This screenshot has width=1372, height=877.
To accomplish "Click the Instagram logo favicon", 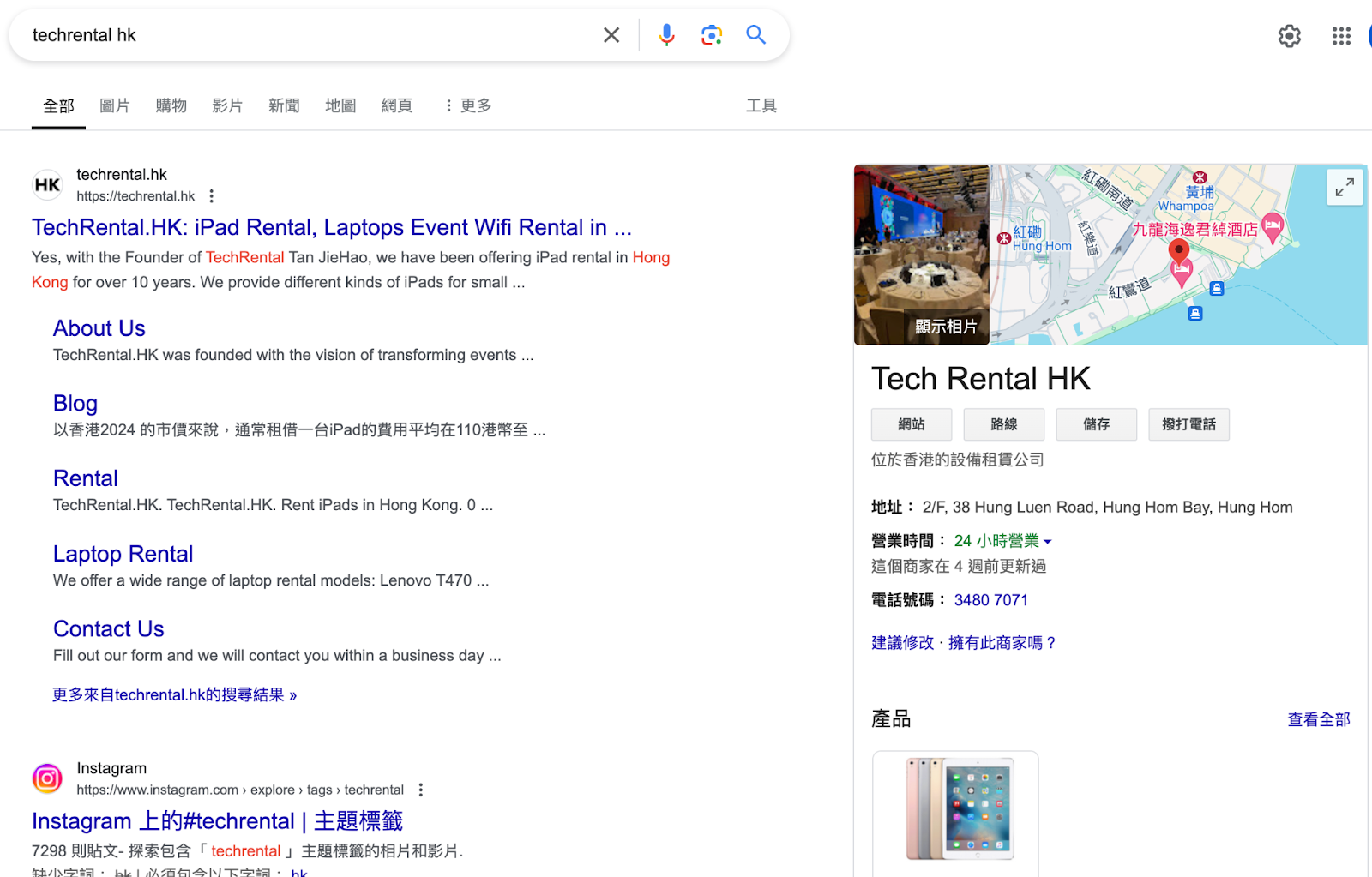I will [47, 778].
